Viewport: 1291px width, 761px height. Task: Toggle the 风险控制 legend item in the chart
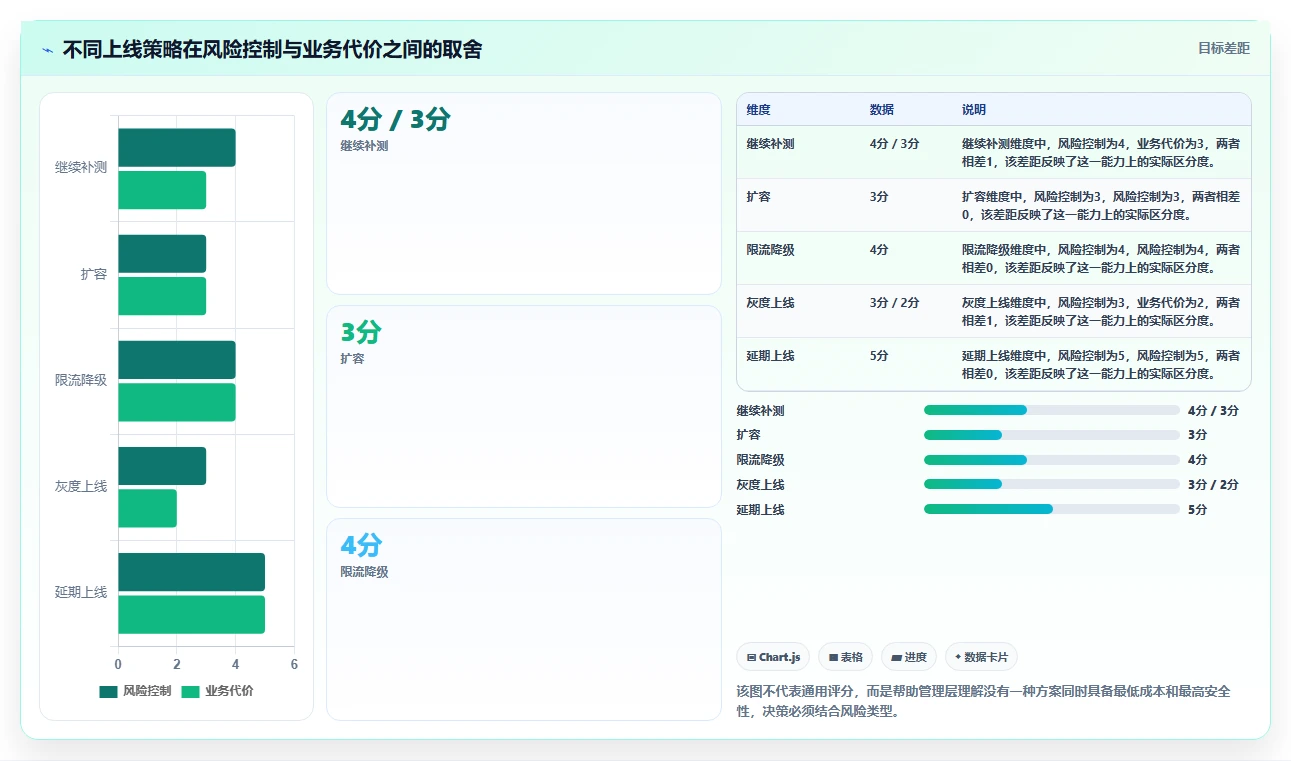(x=135, y=691)
